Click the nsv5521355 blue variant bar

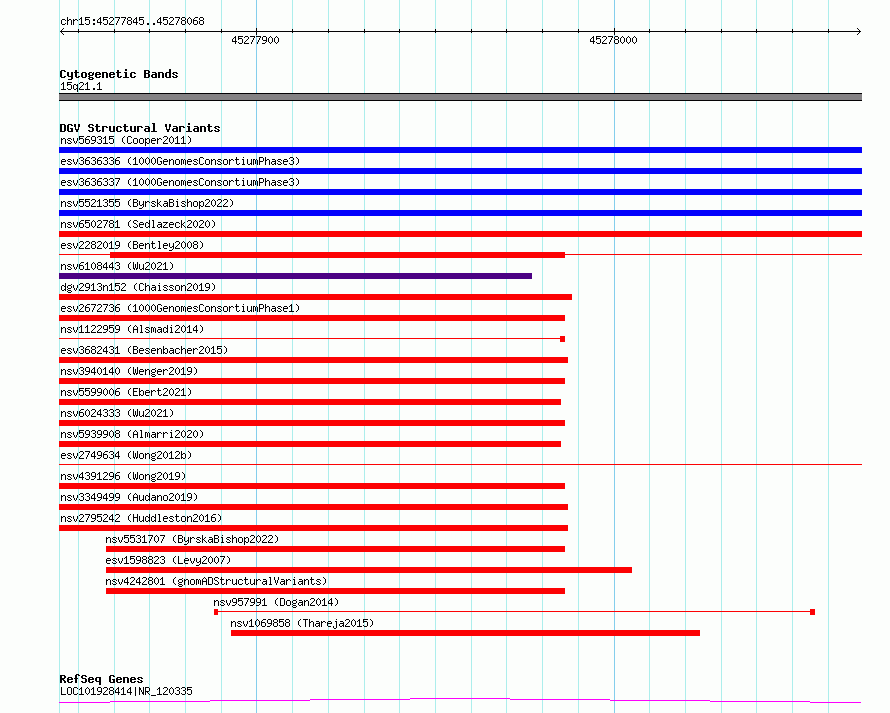point(460,213)
